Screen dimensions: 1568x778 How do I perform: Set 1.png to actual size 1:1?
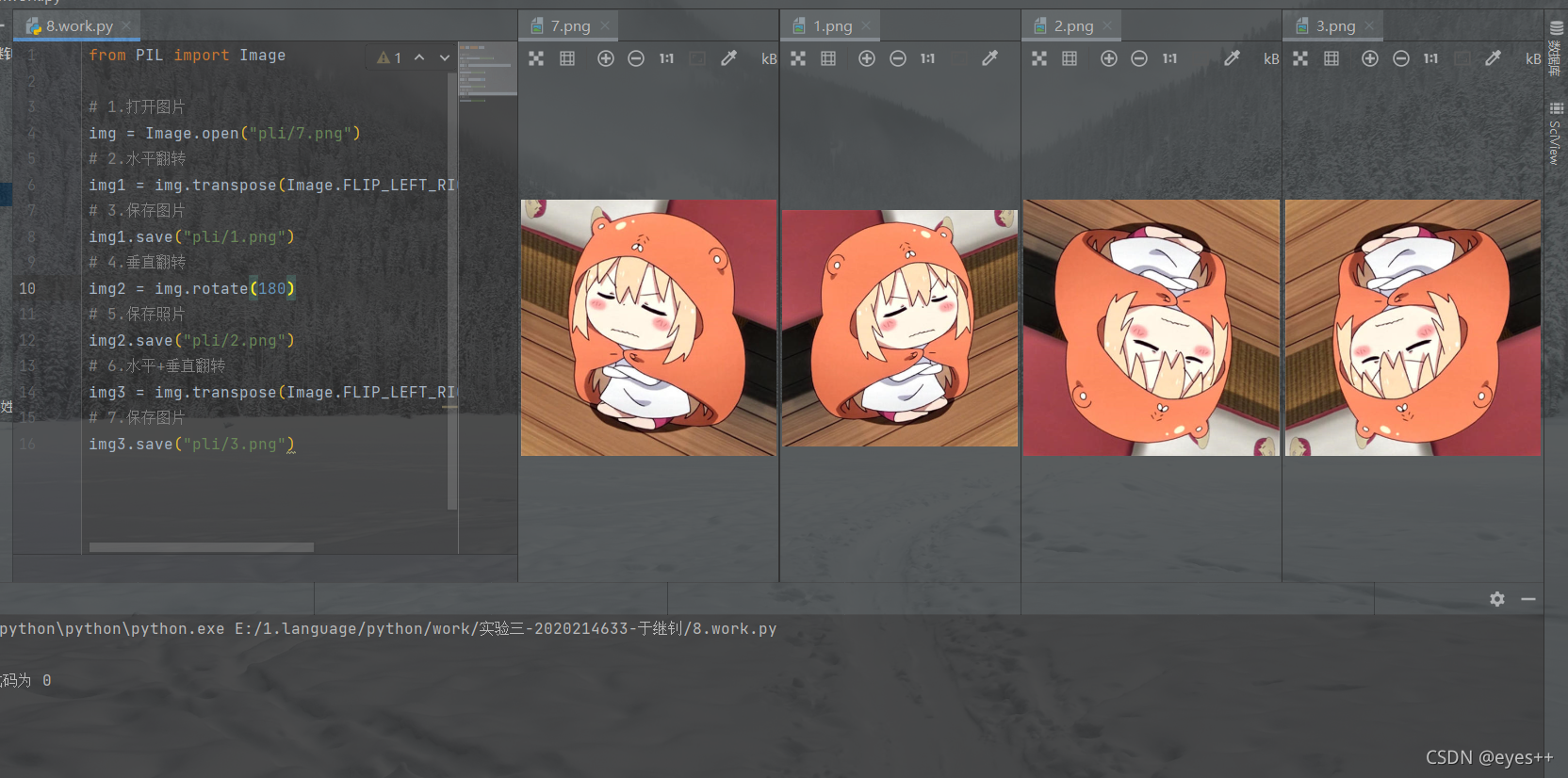928,58
